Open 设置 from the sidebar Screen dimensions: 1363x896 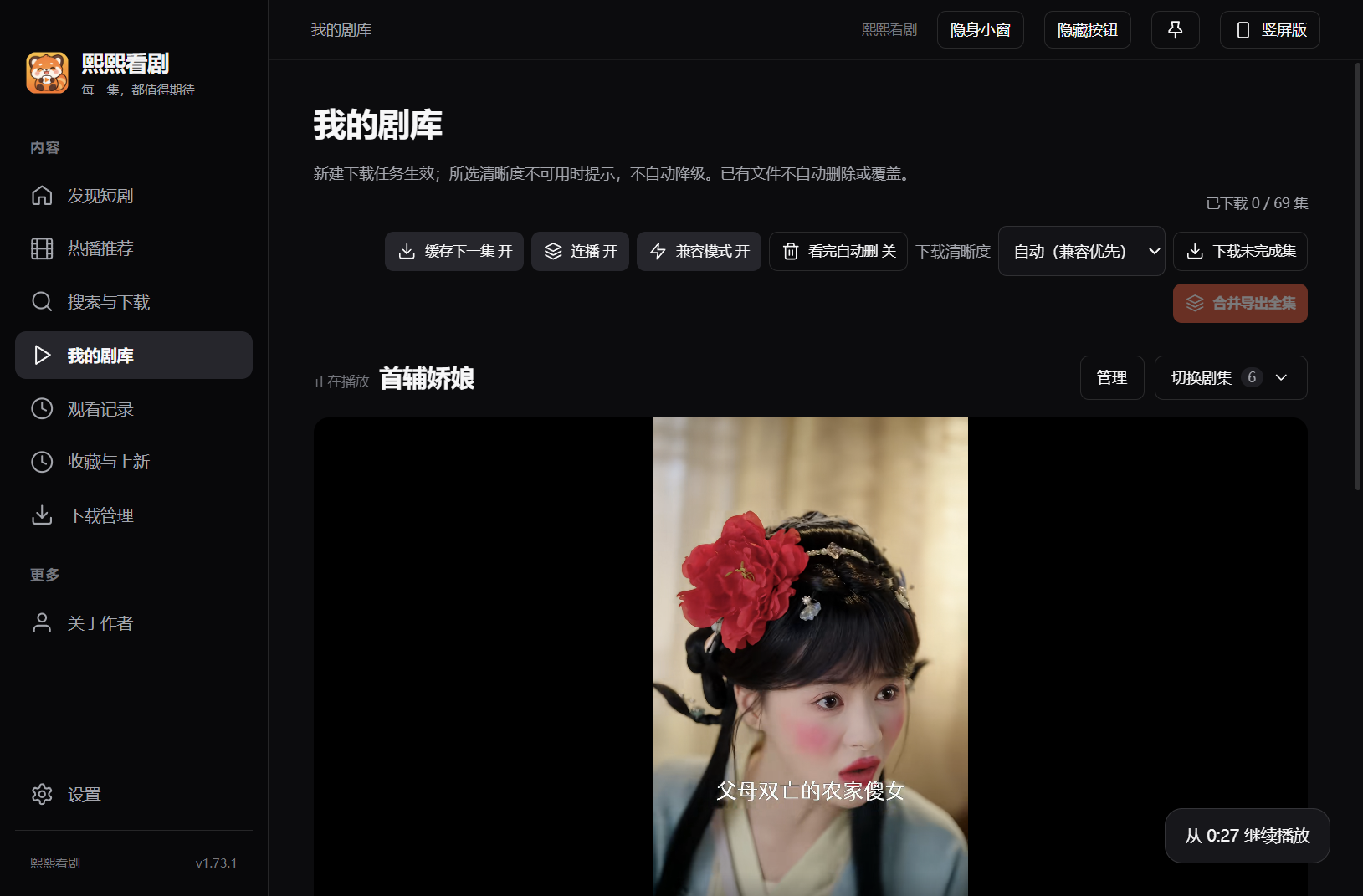134,794
